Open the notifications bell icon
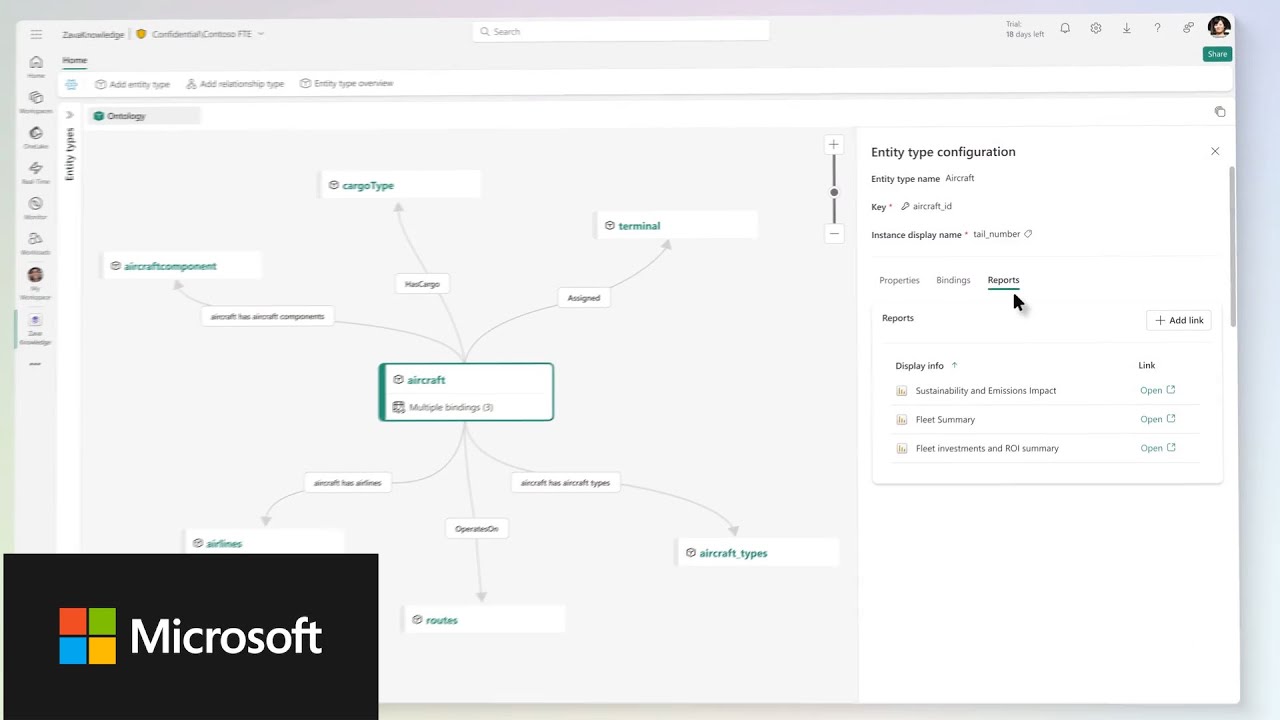The image size is (1280, 720). 1065,29
